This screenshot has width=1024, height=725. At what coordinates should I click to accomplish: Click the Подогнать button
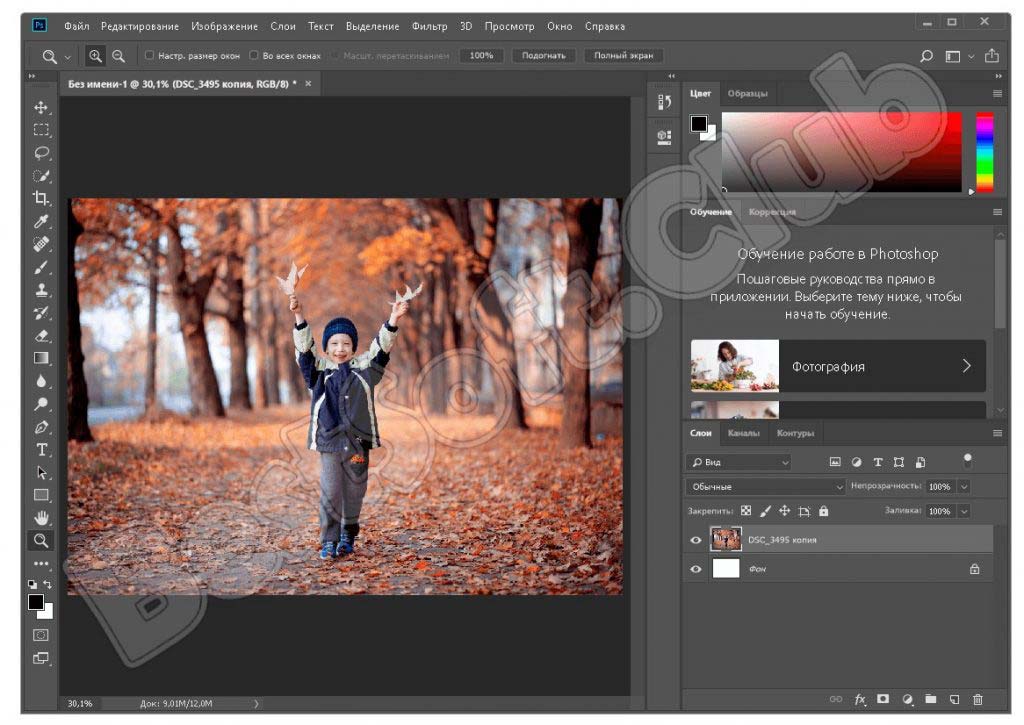[x=544, y=56]
